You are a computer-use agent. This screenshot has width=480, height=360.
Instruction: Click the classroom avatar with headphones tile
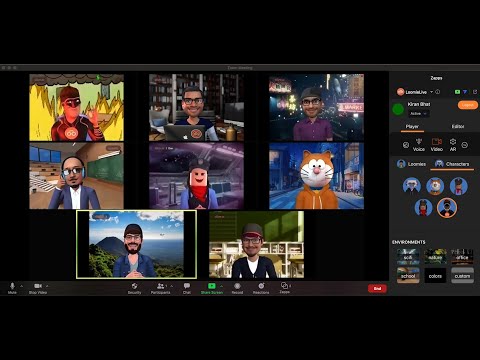[76, 176]
